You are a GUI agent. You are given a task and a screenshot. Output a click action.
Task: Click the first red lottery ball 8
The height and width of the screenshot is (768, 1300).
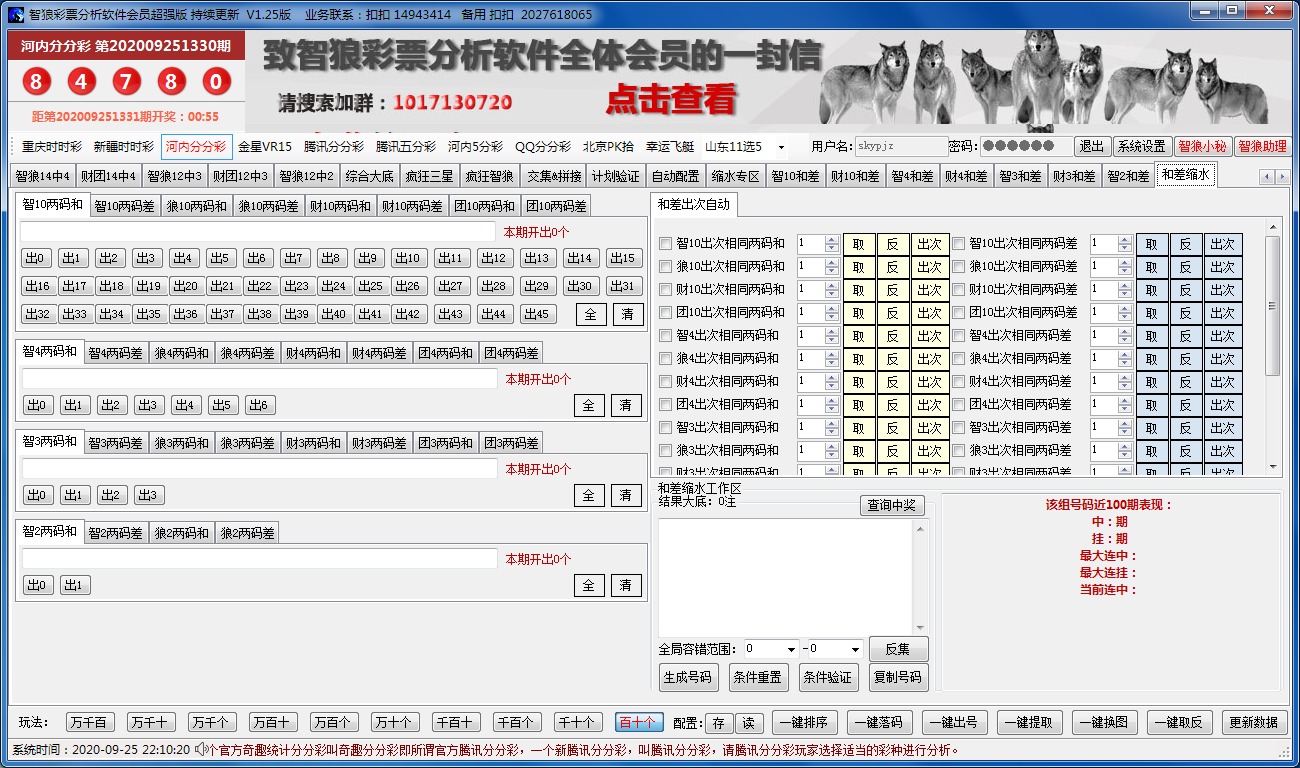tap(35, 81)
